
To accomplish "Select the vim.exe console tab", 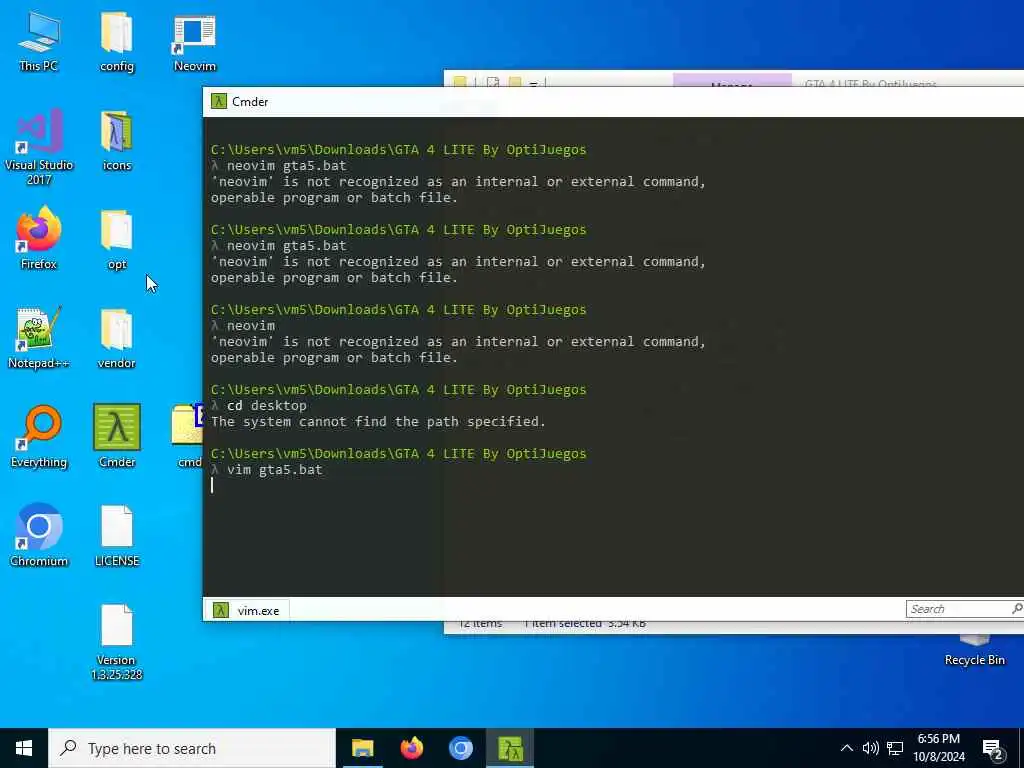I will [x=248, y=611].
